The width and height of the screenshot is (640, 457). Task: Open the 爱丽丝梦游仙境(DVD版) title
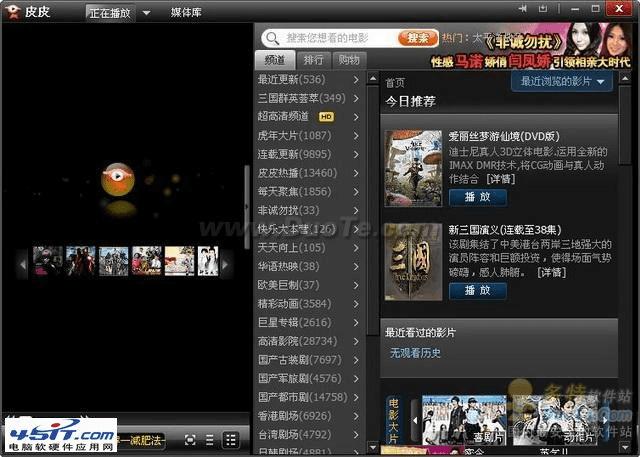pos(504,136)
